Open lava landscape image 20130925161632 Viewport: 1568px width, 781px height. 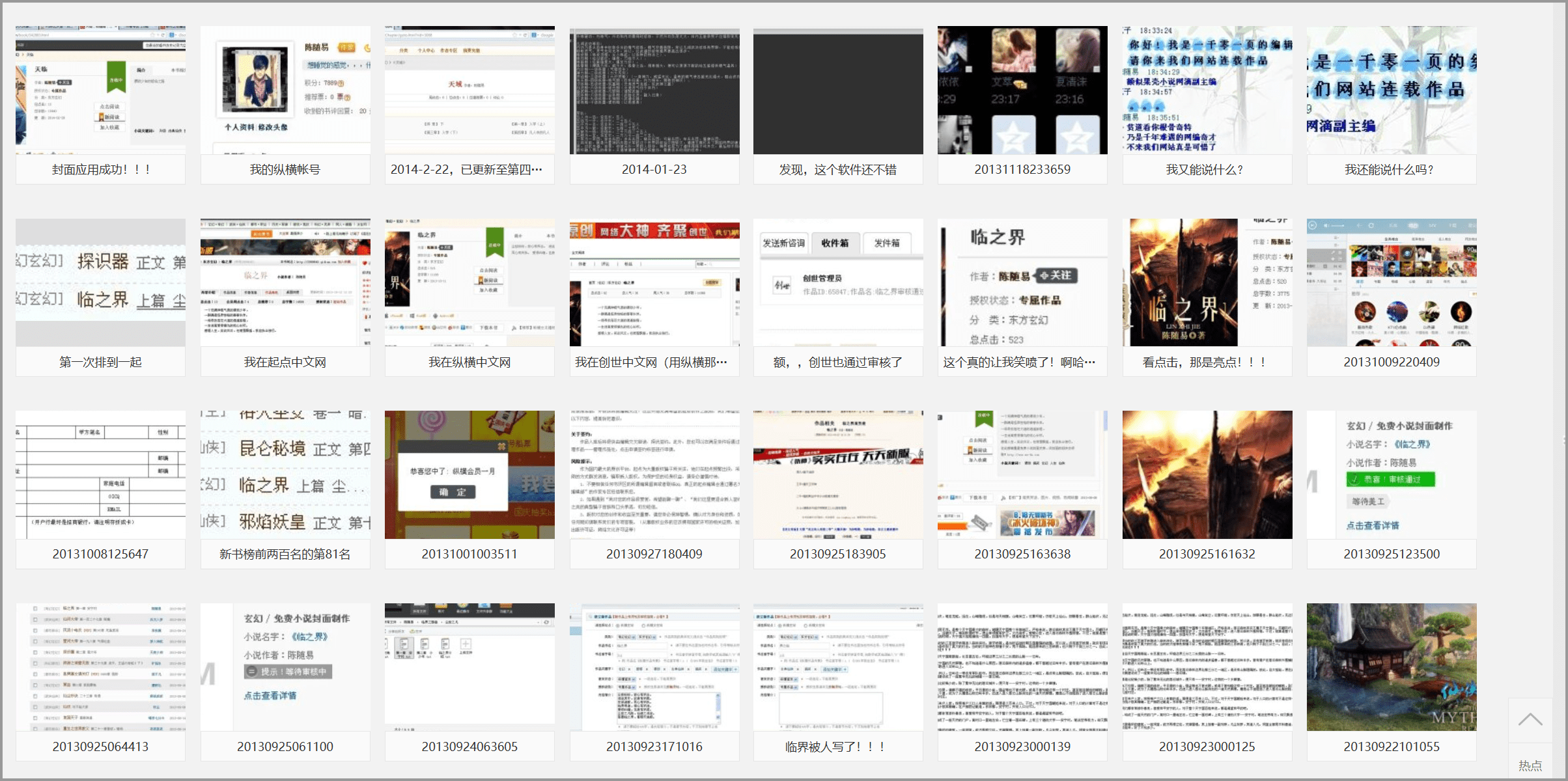click(x=1207, y=474)
